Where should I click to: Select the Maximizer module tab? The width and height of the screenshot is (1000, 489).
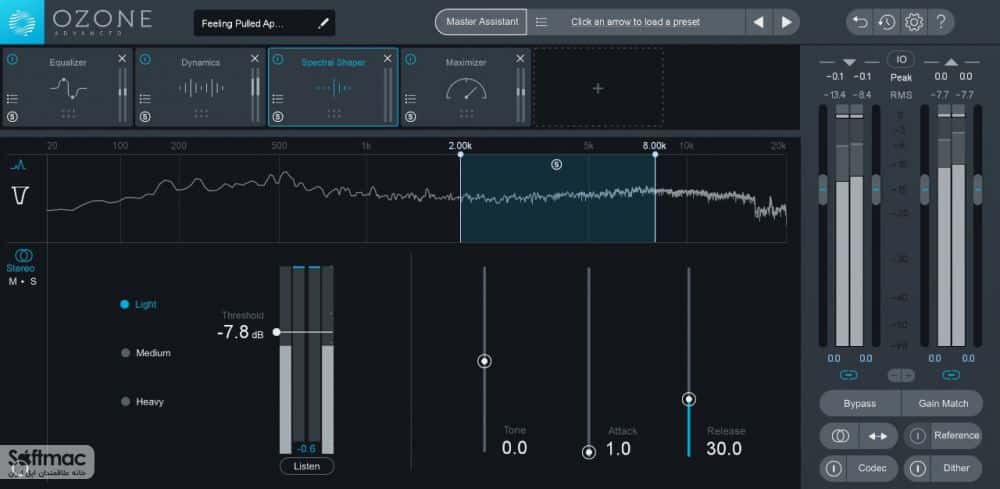click(x=466, y=87)
